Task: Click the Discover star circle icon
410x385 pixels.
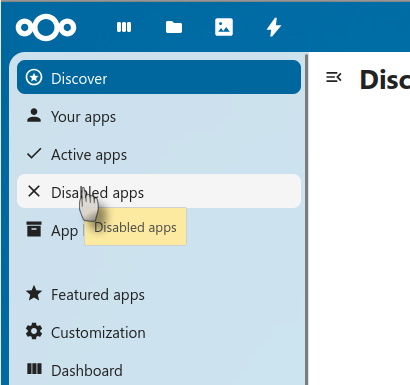Action: [x=34, y=77]
